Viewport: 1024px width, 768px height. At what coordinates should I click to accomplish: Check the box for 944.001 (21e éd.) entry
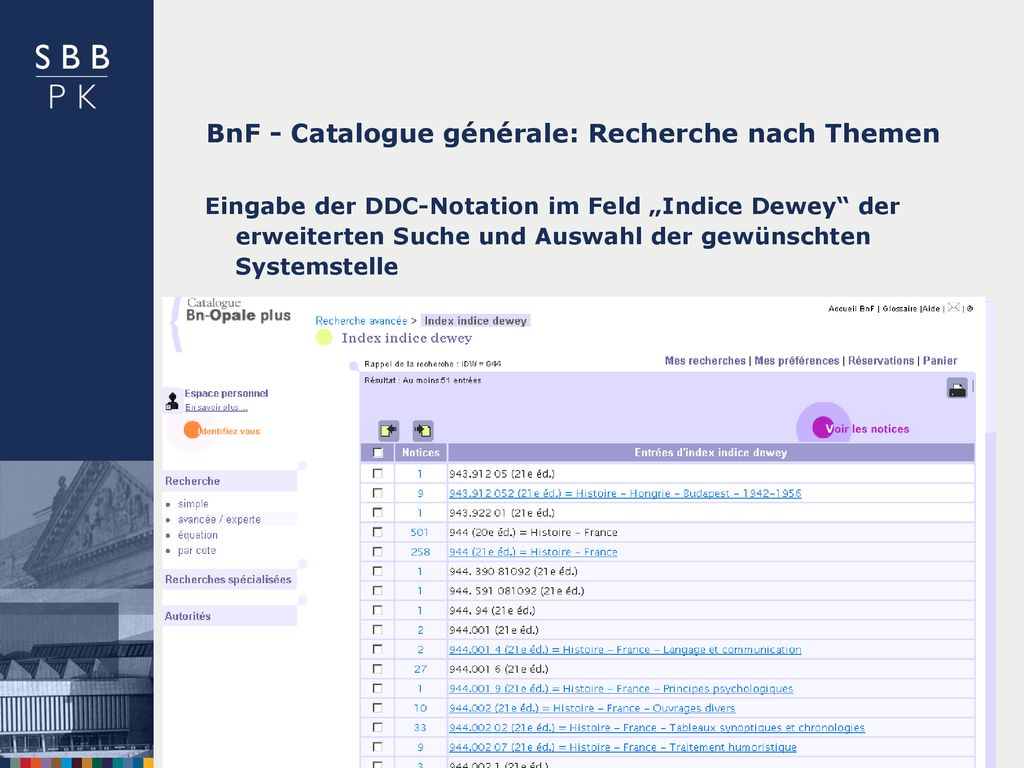pyautogui.click(x=377, y=630)
